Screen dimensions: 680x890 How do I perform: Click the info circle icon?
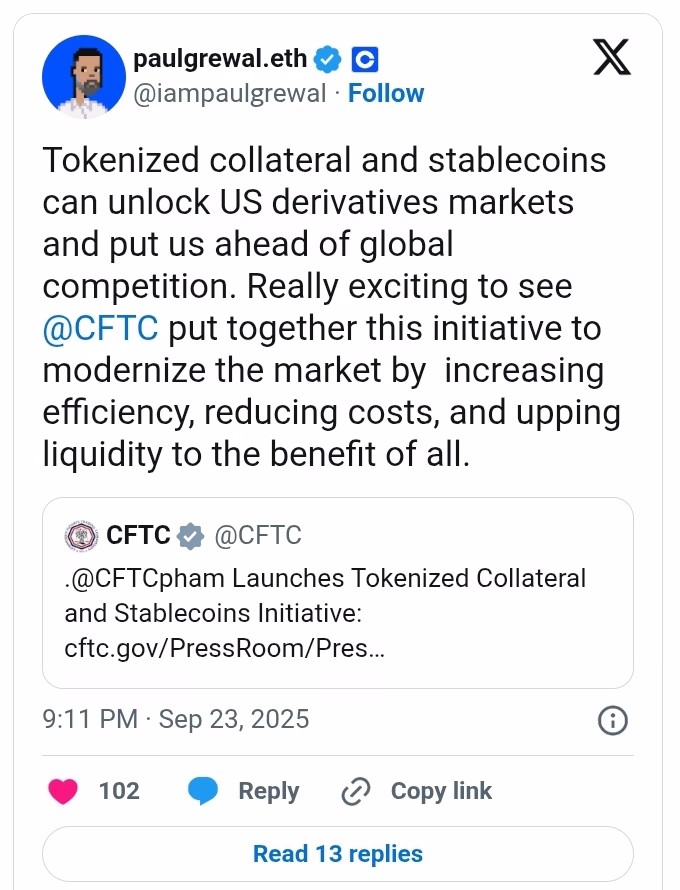point(611,720)
